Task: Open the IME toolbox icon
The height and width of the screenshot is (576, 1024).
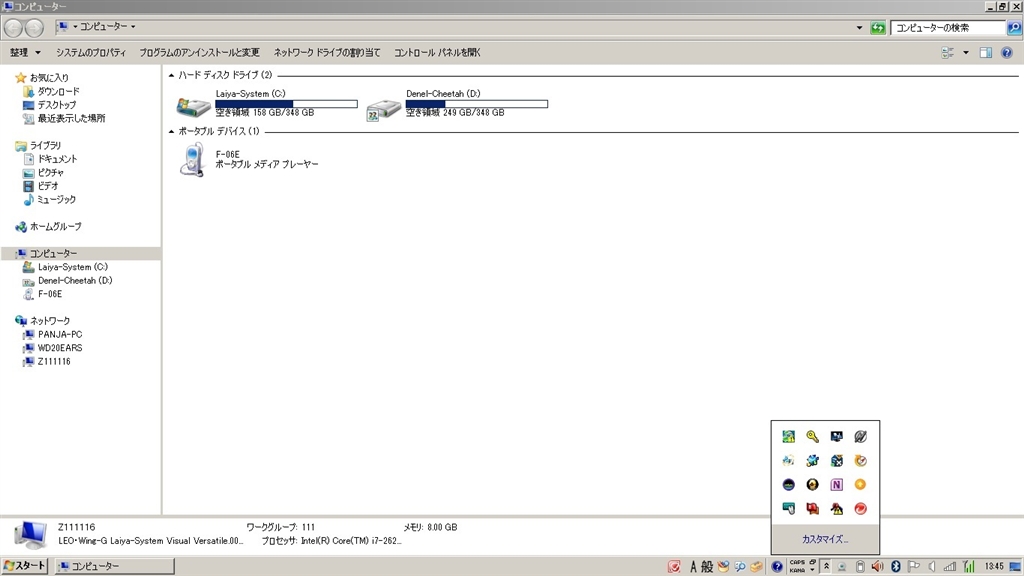Action: (756, 566)
